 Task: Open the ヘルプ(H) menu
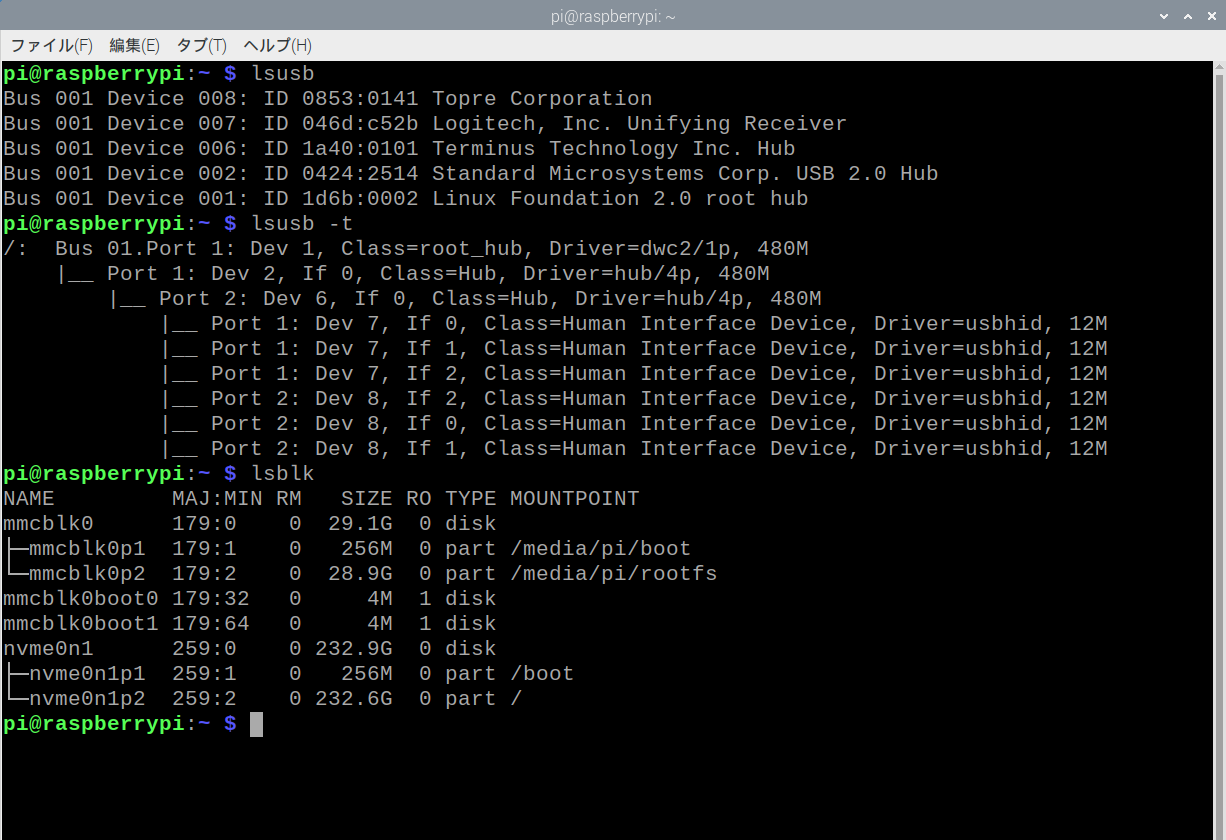[x=276, y=45]
